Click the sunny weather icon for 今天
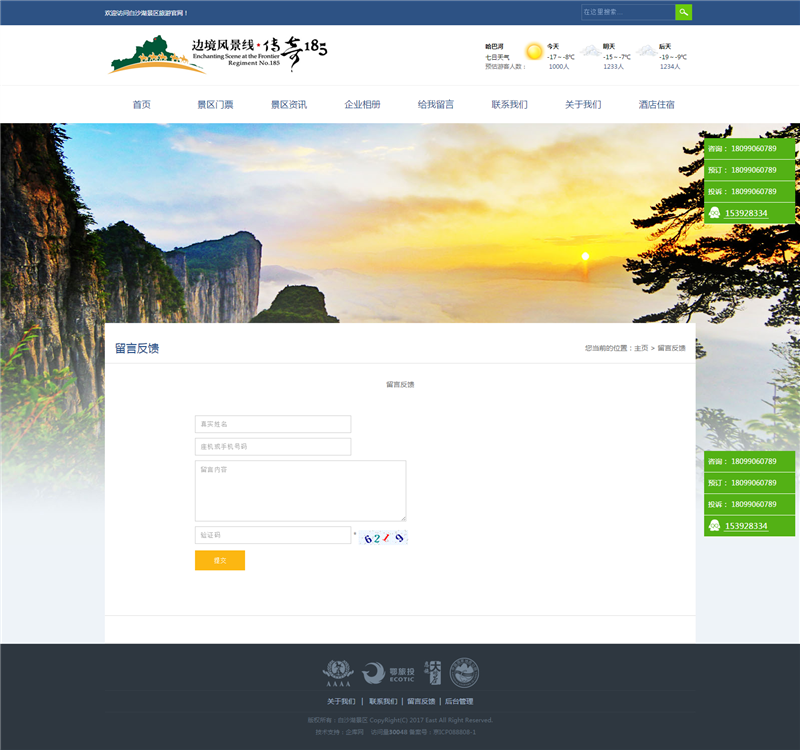This screenshot has height=750, width=800. tap(534, 51)
